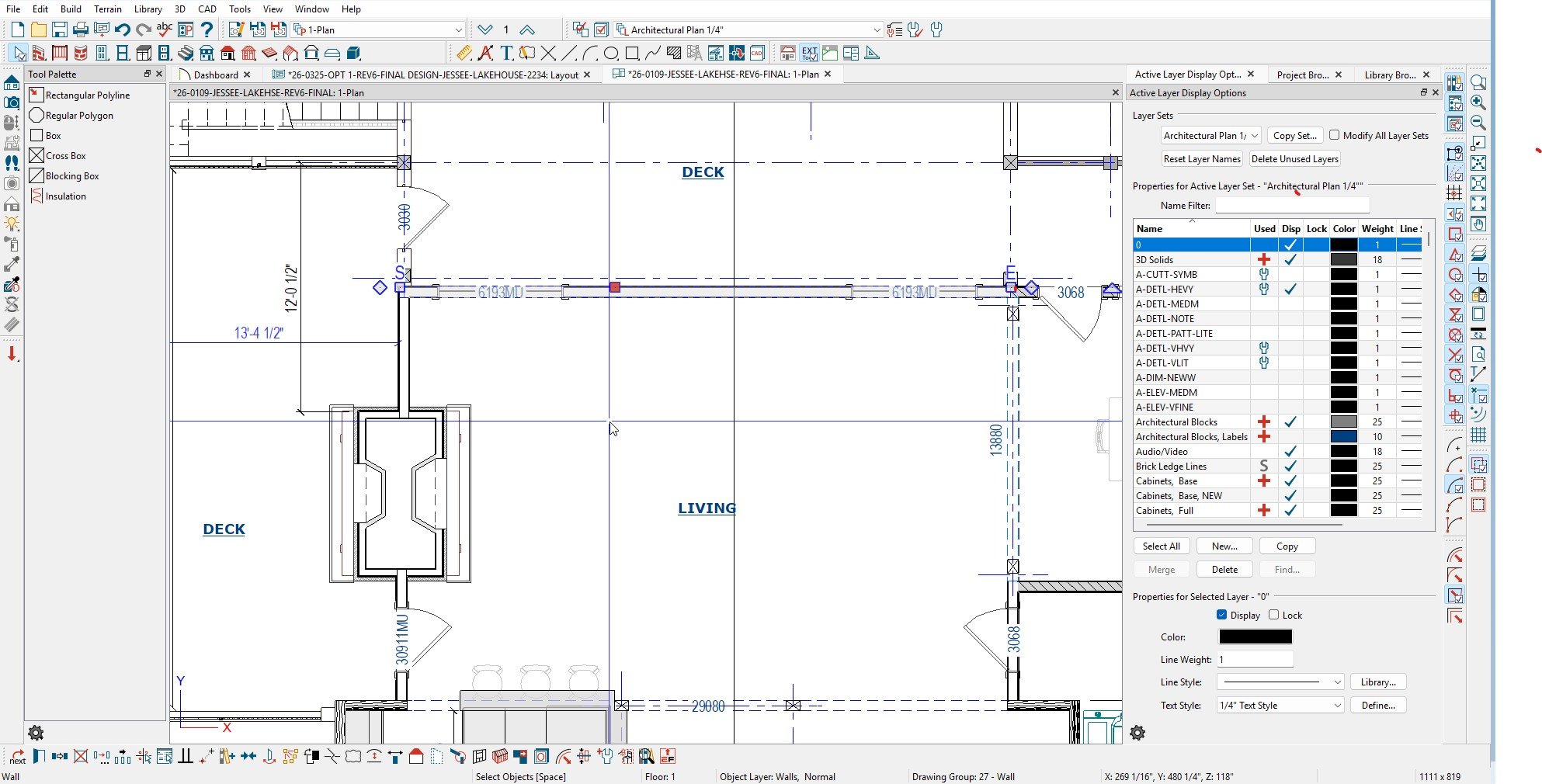Open the Text Style dropdown
The height and width of the screenshot is (784, 1542).
[x=1280, y=706]
